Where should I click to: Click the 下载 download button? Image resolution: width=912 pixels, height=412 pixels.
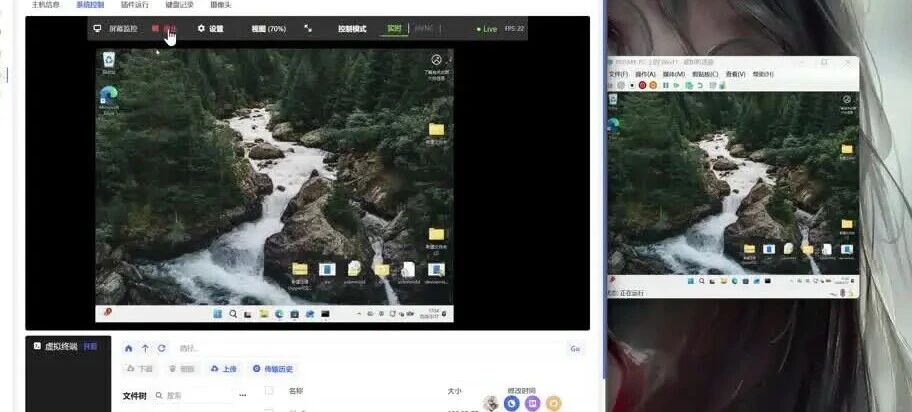(x=140, y=369)
